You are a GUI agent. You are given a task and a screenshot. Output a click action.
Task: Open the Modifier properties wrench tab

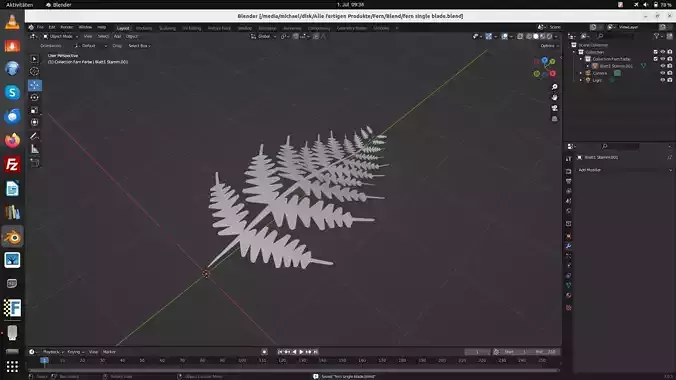569,246
